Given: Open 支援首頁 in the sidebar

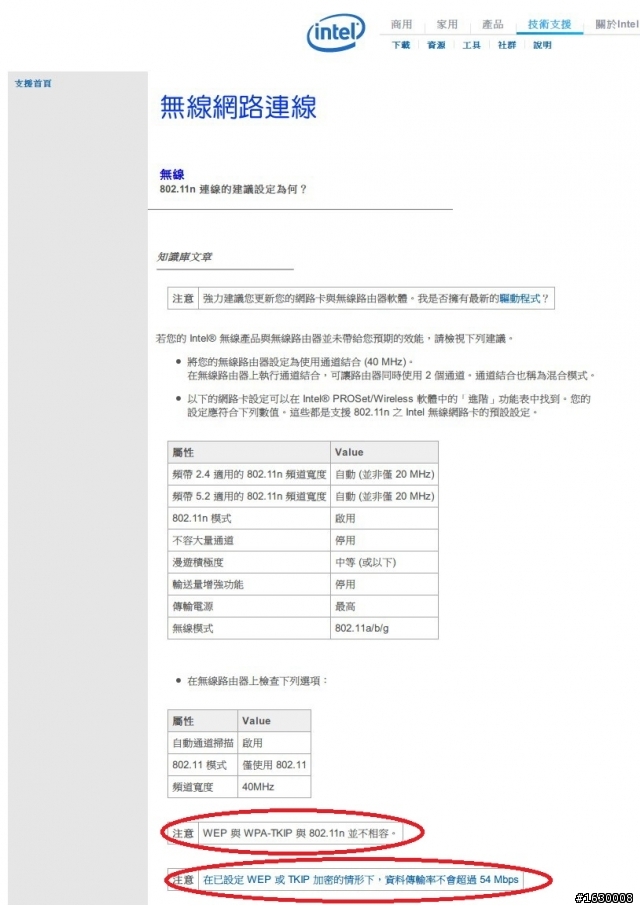Looking at the screenshot, I should tap(33, 83).
